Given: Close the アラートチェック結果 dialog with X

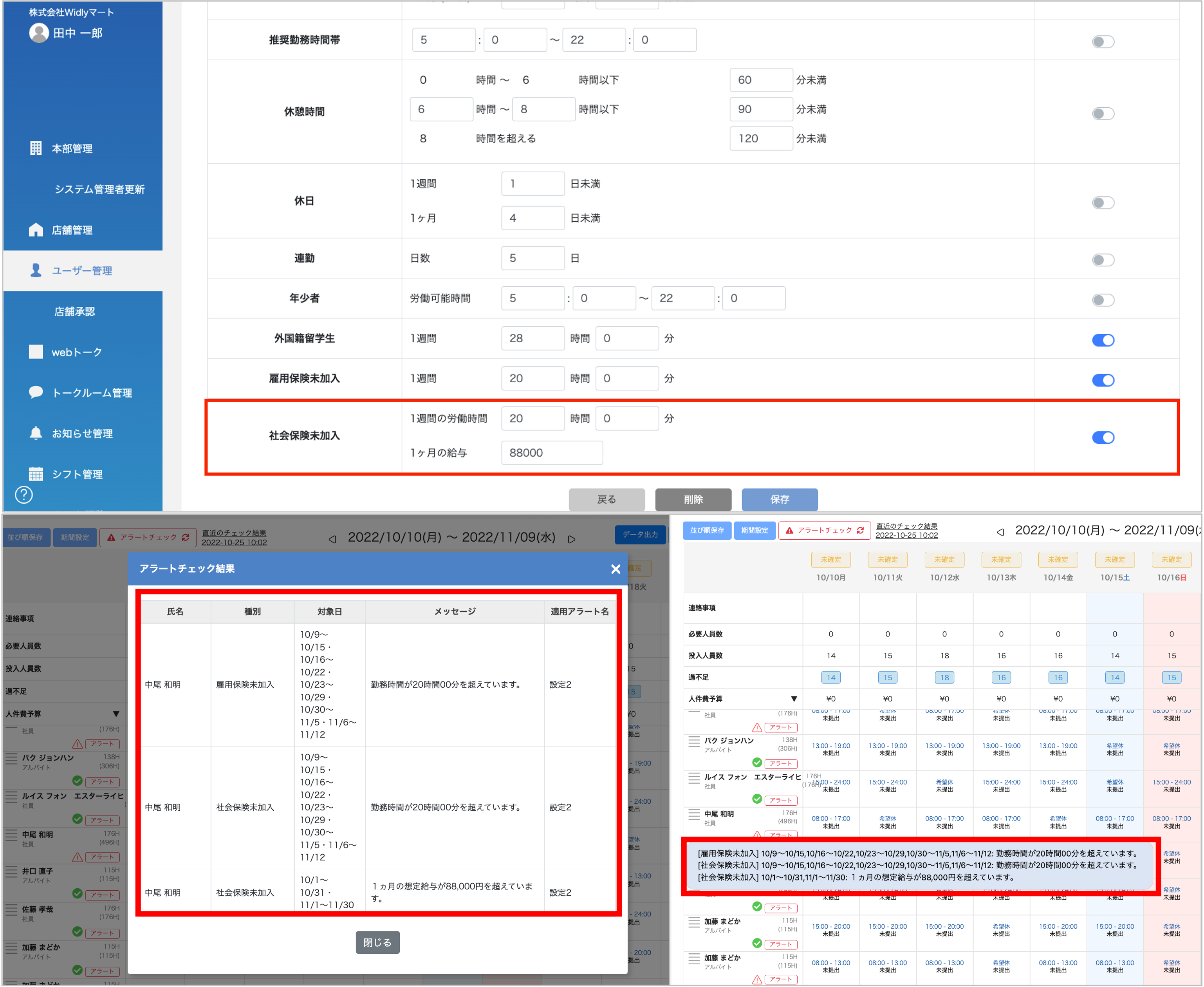Looking at the screenshot, I should [x=615, y=569].
